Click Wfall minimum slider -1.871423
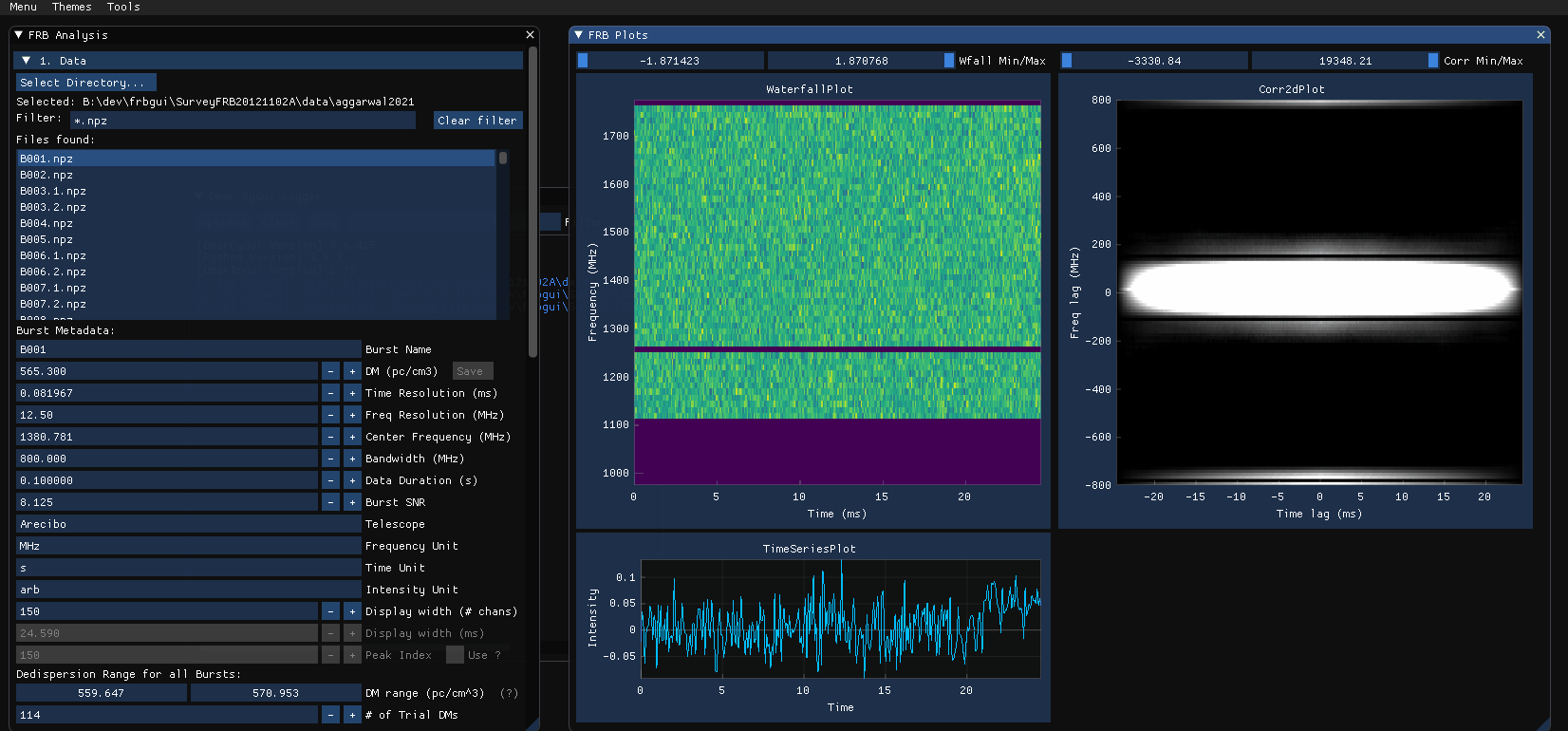Image resolution: width=1568 pixels, height=731 pixels. tap(670, 61)
